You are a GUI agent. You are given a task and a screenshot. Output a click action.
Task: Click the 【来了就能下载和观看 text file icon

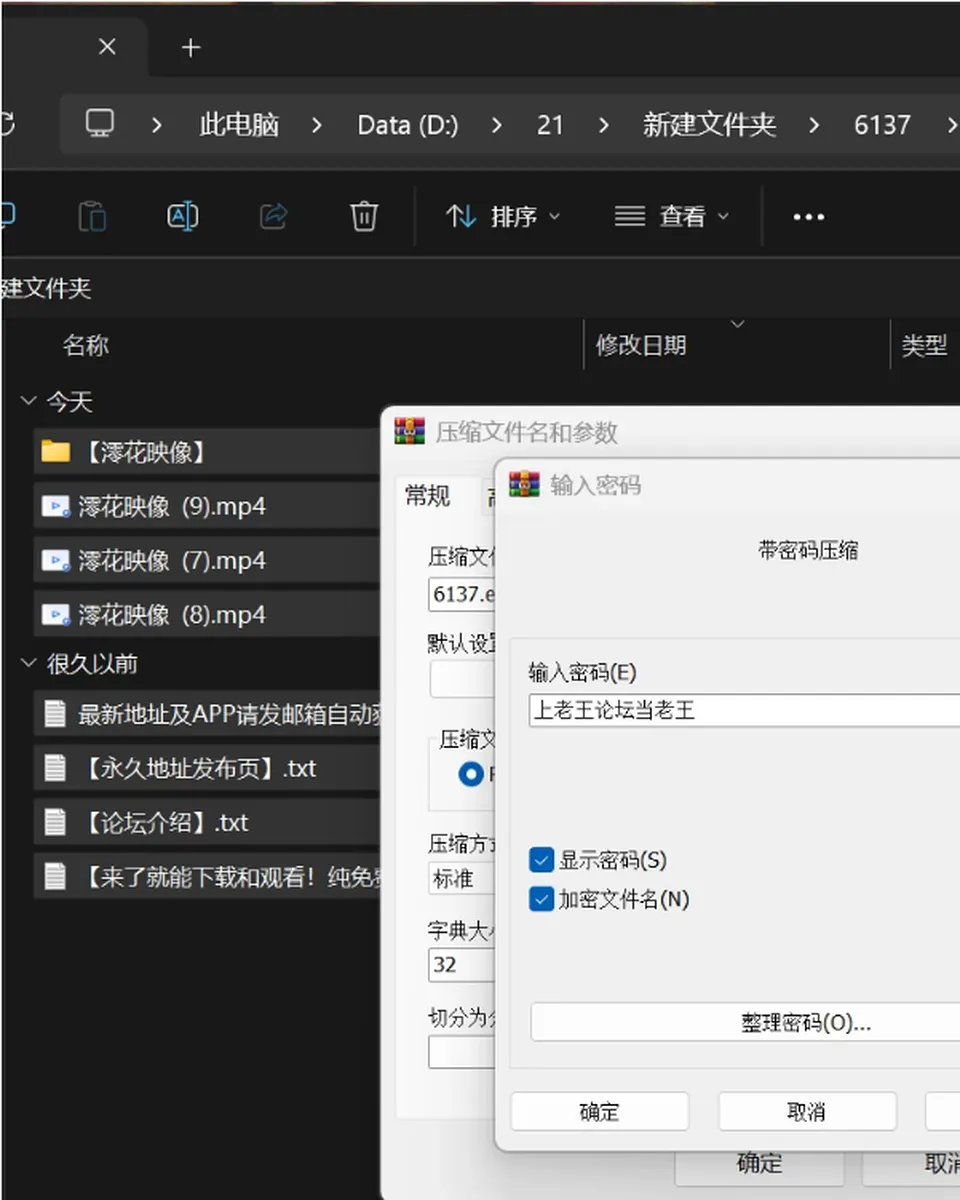(x=55, y=877)
